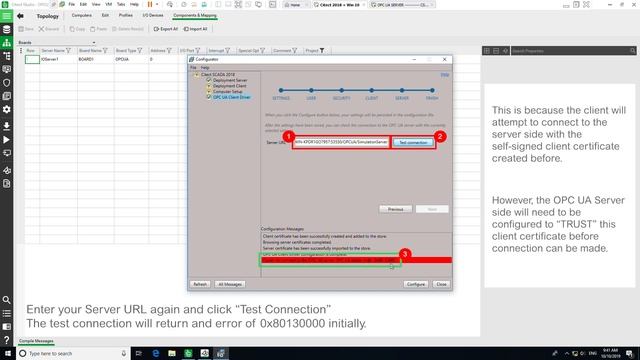Filter the Board Name column
This screenshot has width=640, height=360.
click(105, 51)
